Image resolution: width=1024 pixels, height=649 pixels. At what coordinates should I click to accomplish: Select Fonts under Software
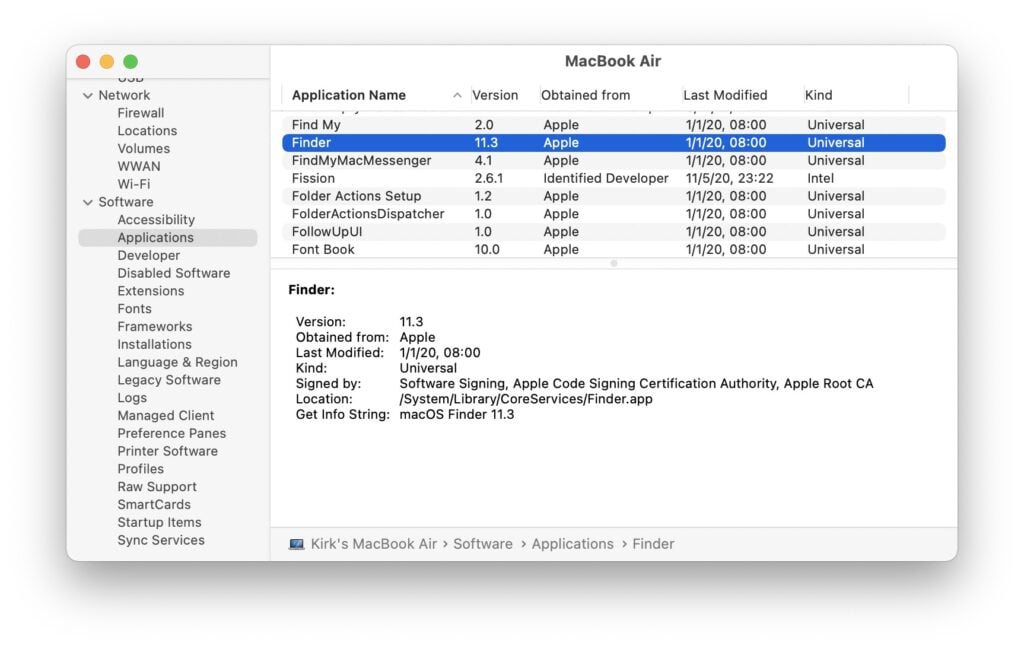click(x=134, y=308)
